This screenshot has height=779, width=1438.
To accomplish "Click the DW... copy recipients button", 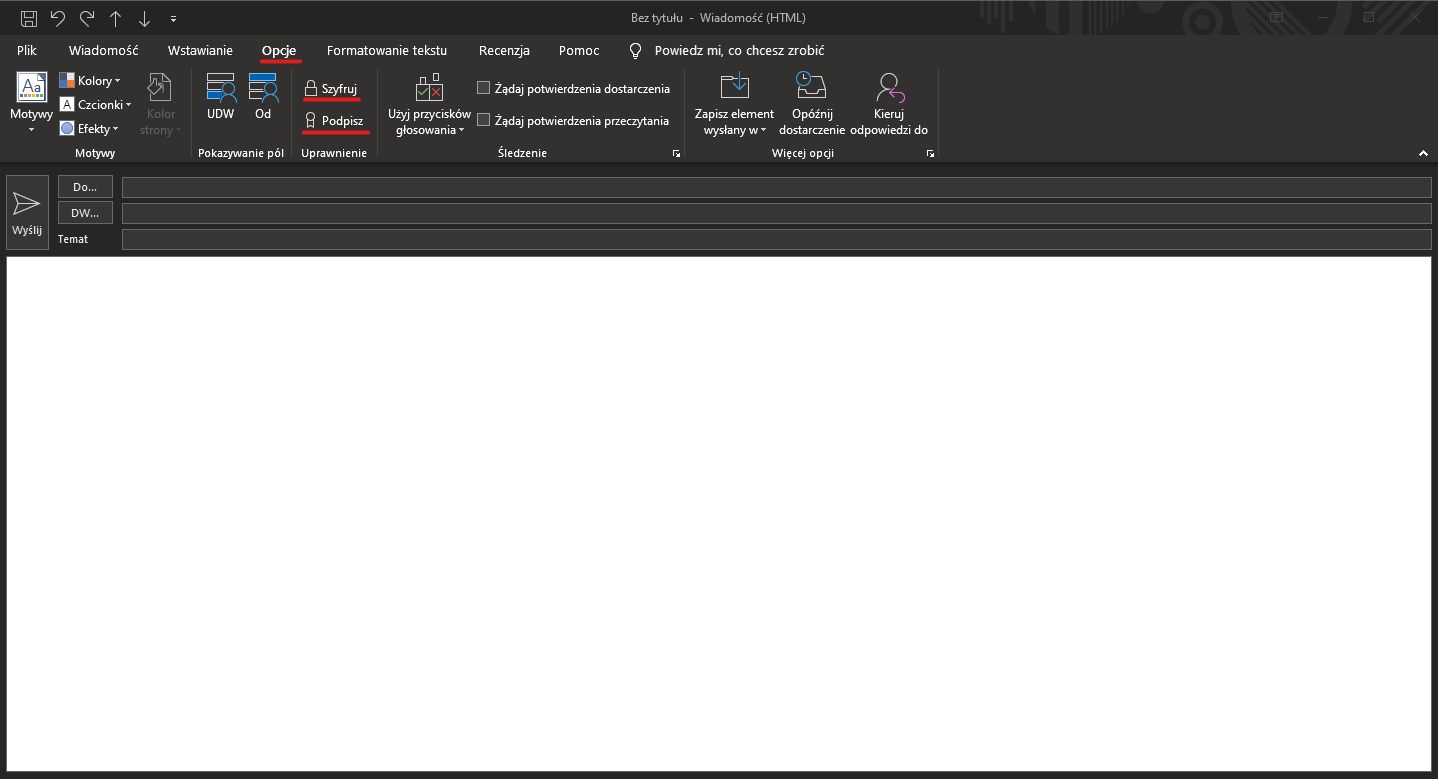I will point(85,212).
